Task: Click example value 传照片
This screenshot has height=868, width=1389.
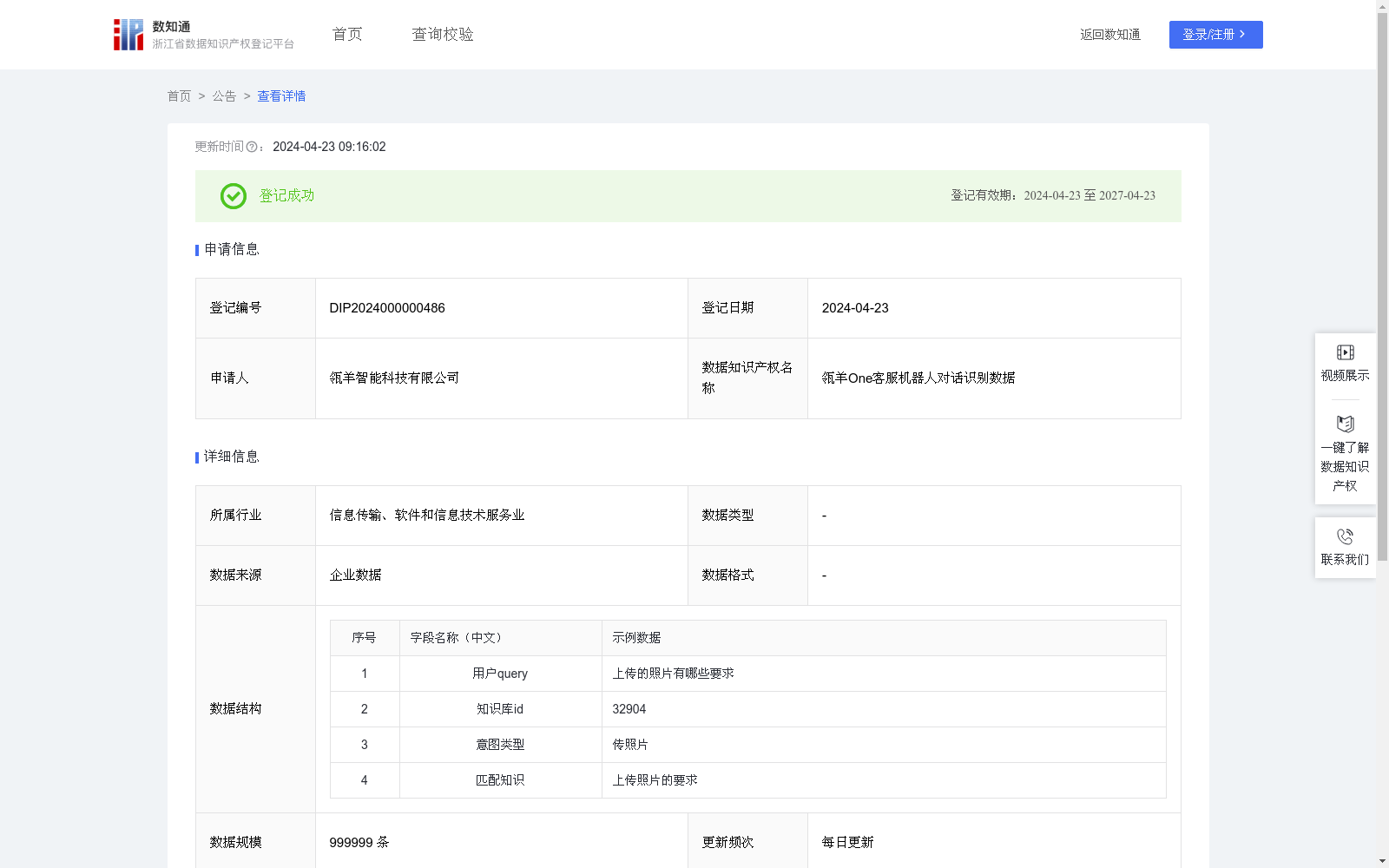Action: tap(630, 745)
